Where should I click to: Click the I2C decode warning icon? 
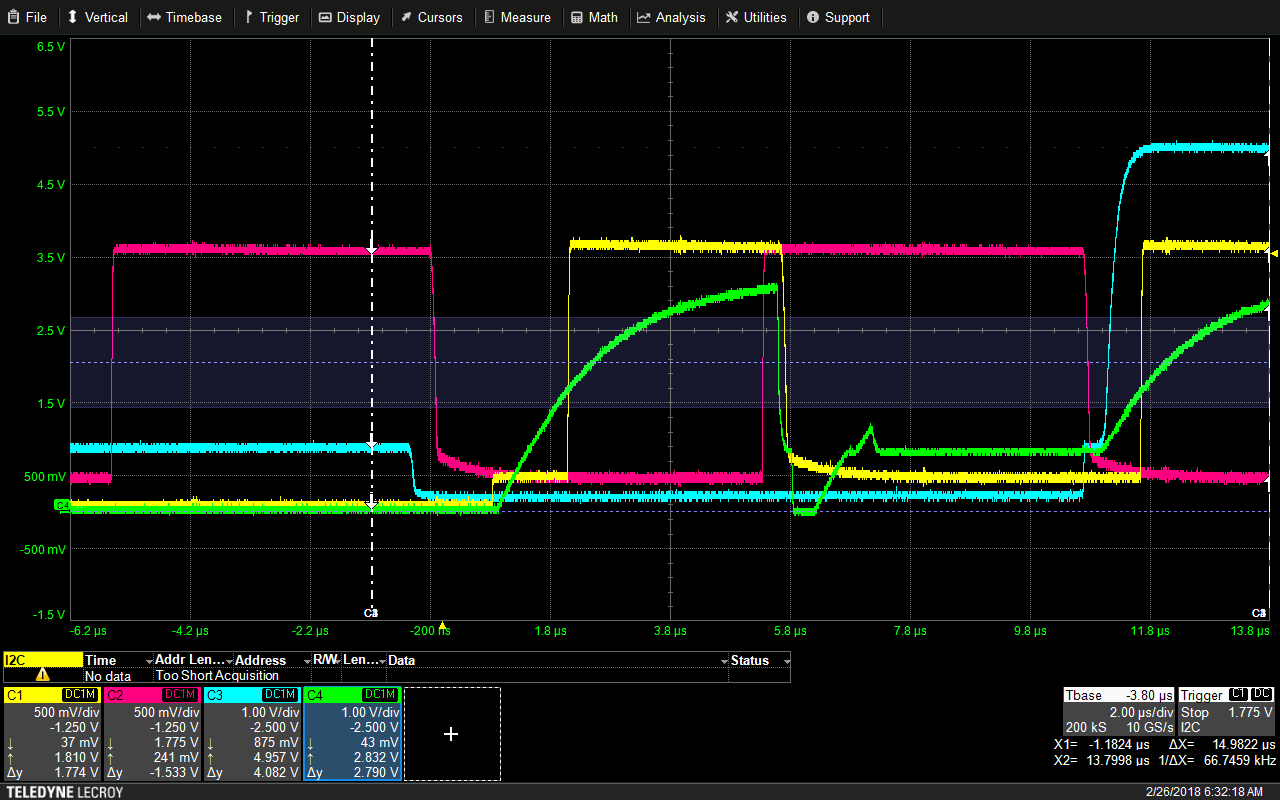pyautogui.click(x=43, y=675)
